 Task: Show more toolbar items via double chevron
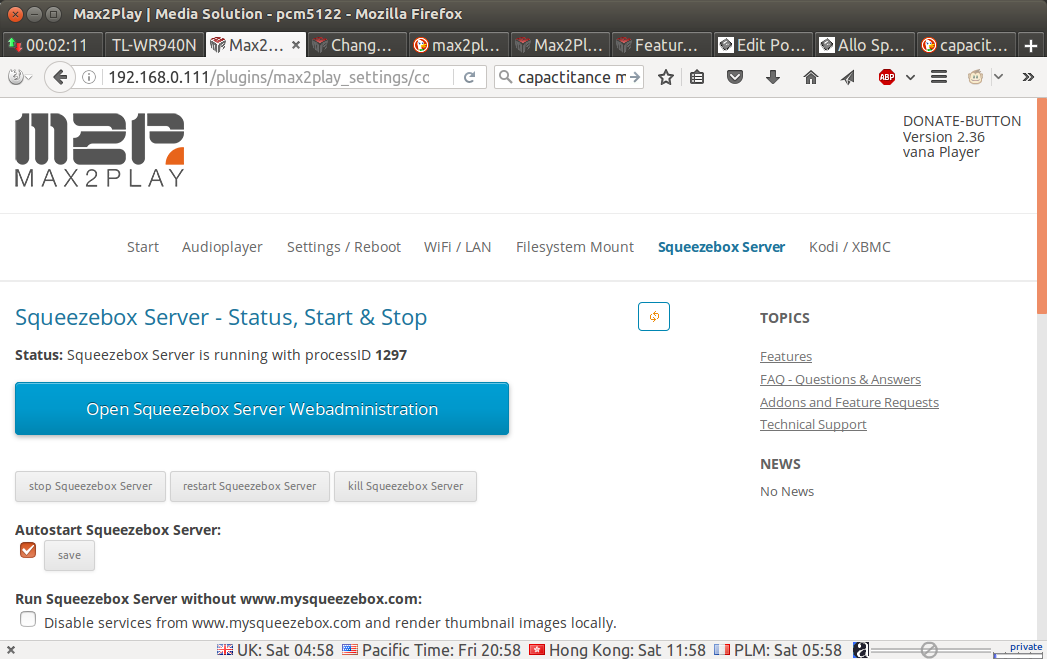coord(1028,77)
